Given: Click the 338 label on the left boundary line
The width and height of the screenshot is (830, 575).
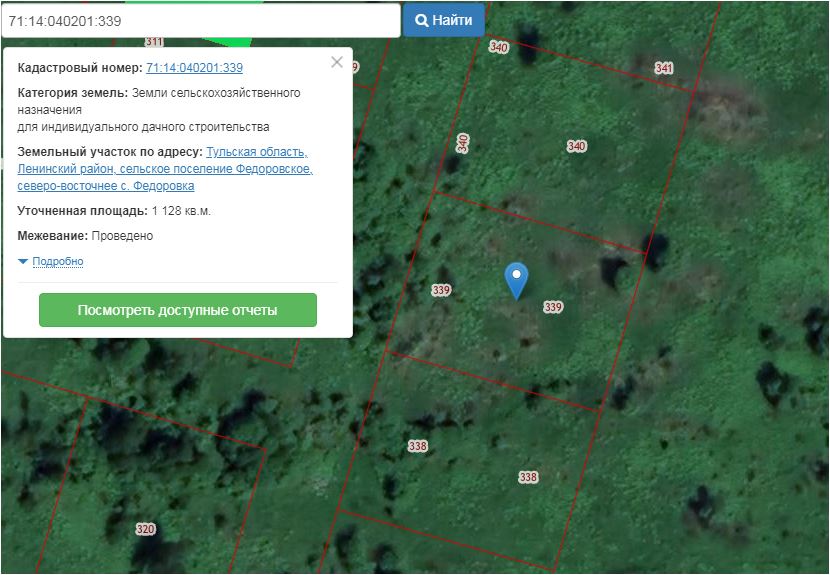Looking at the screenshot, I should click(418, 445).
